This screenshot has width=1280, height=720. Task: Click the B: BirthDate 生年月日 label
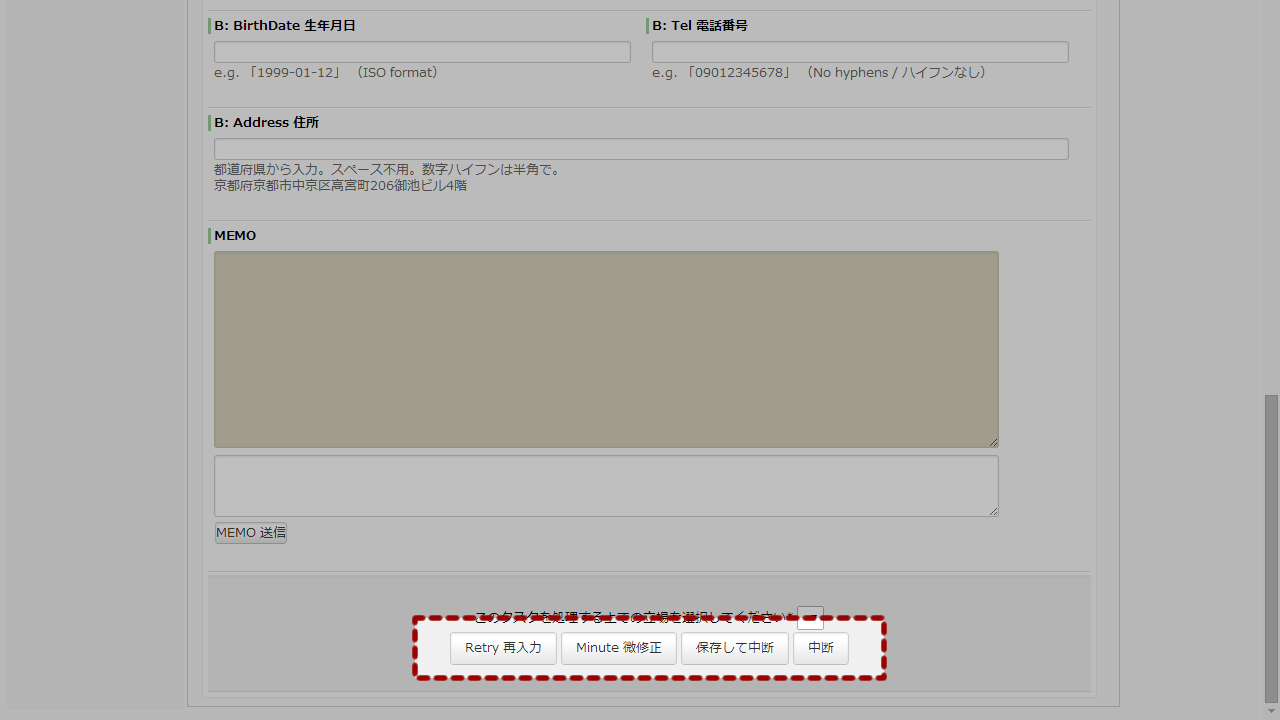click(285, 25)
